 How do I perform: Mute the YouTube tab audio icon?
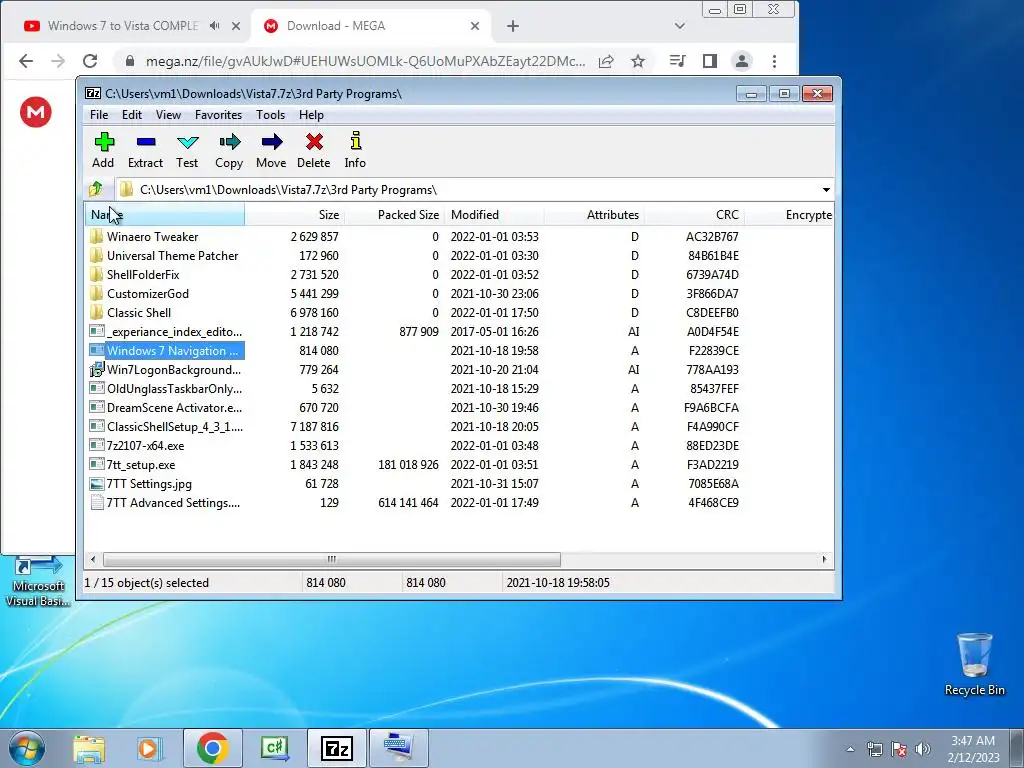[x=215, y=26]
